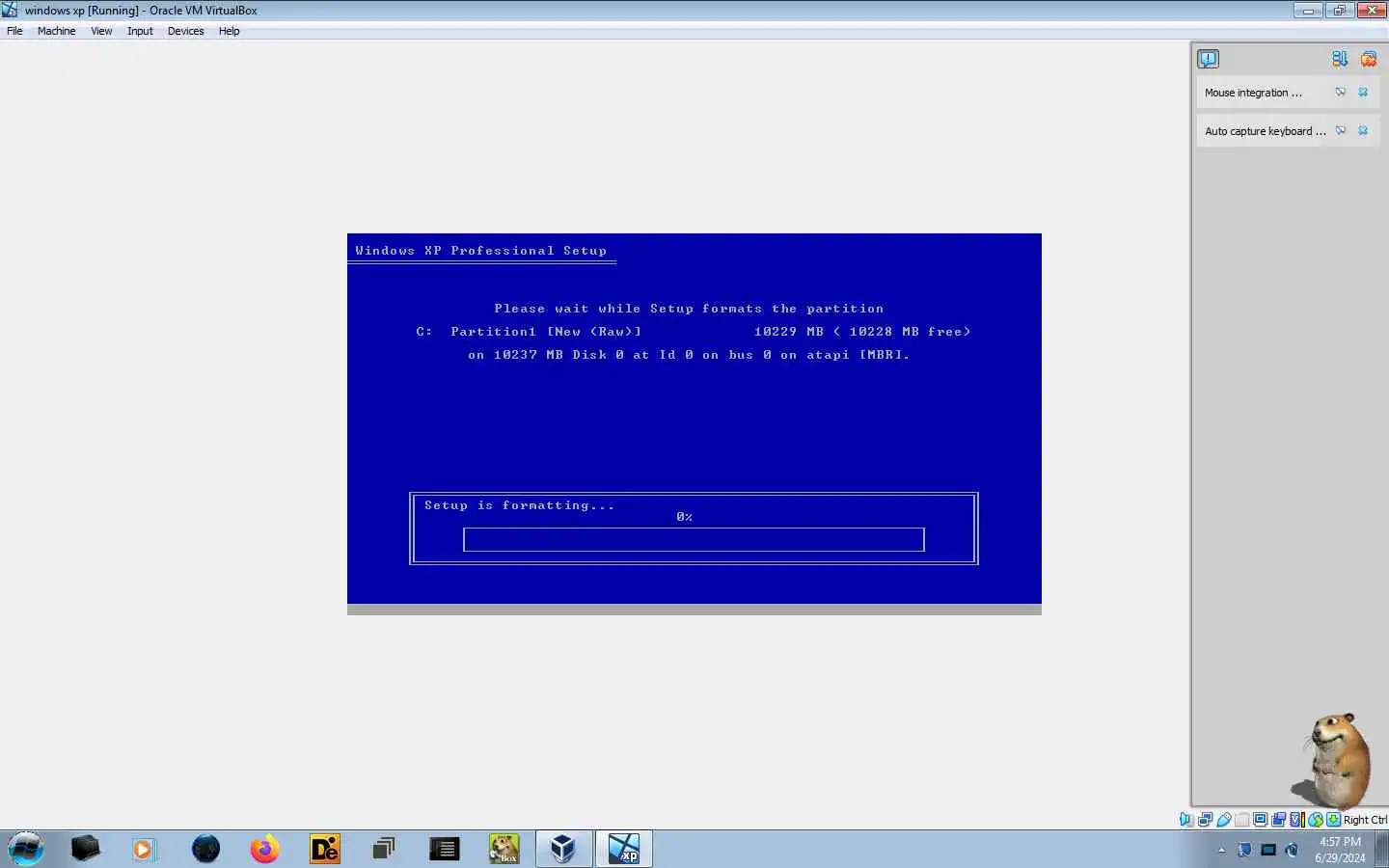Open the Help menu
The height and width of the screenshot is (868, 1389).
pos(229,31)
